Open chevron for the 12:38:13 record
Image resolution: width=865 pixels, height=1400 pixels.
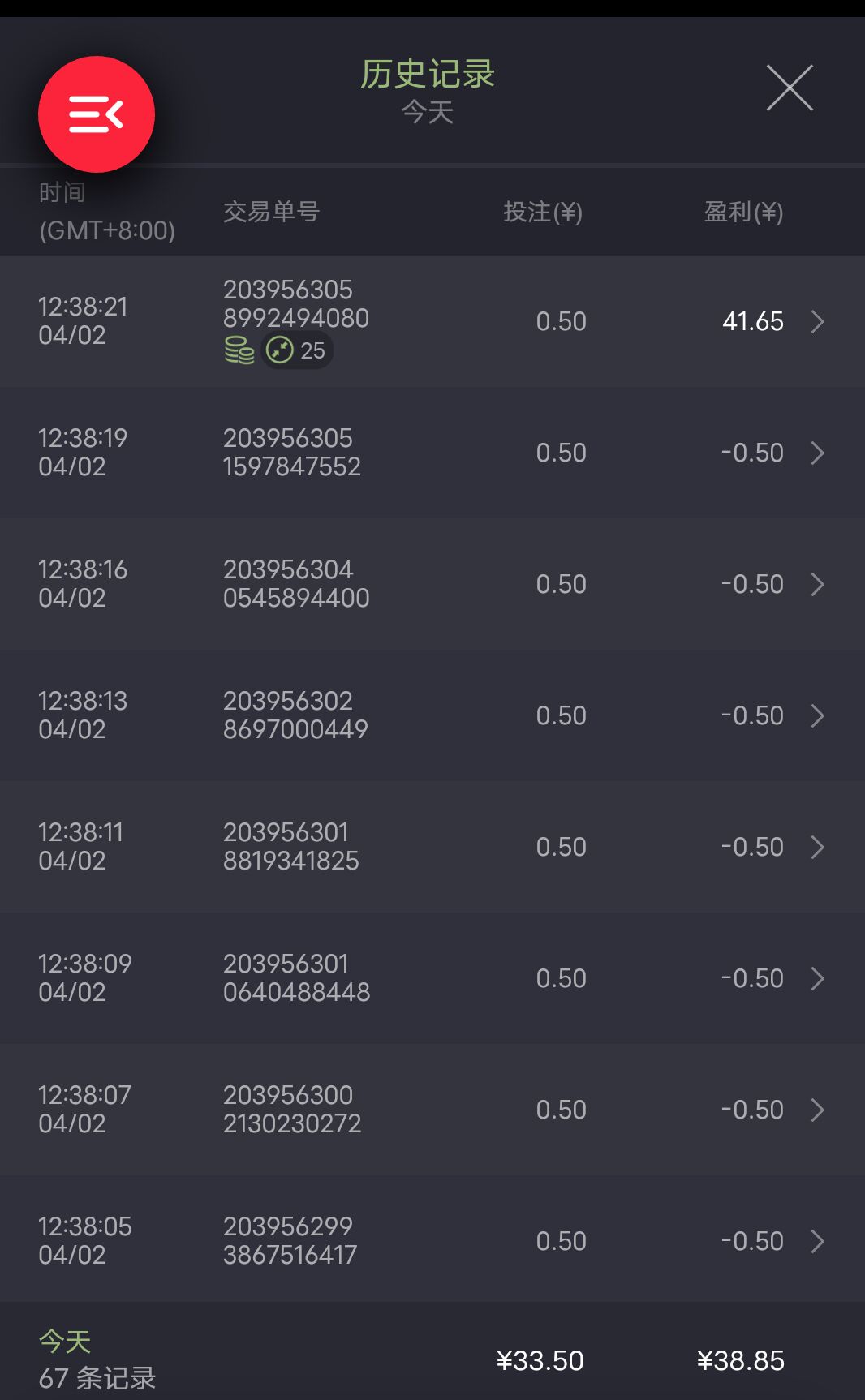817,716
